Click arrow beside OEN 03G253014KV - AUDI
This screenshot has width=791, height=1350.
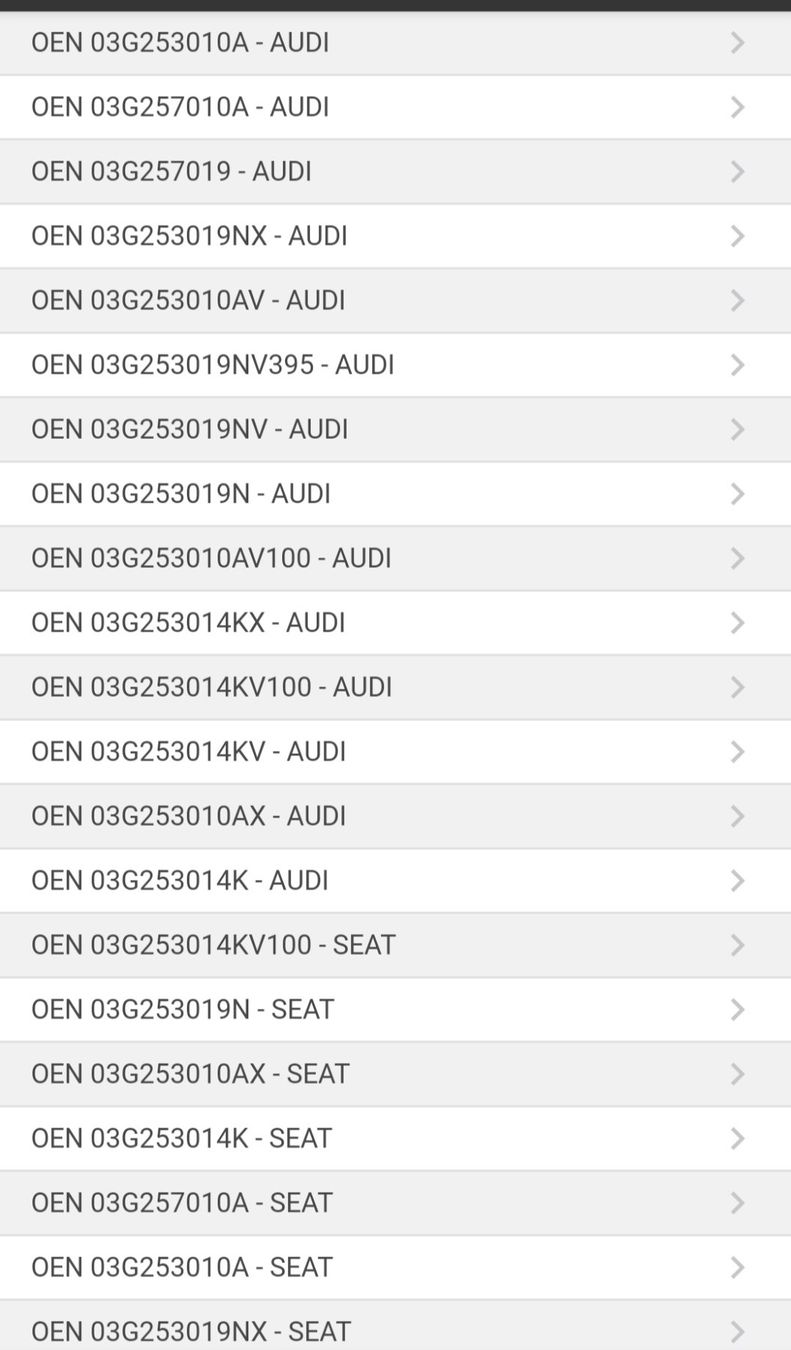[738, 752]
